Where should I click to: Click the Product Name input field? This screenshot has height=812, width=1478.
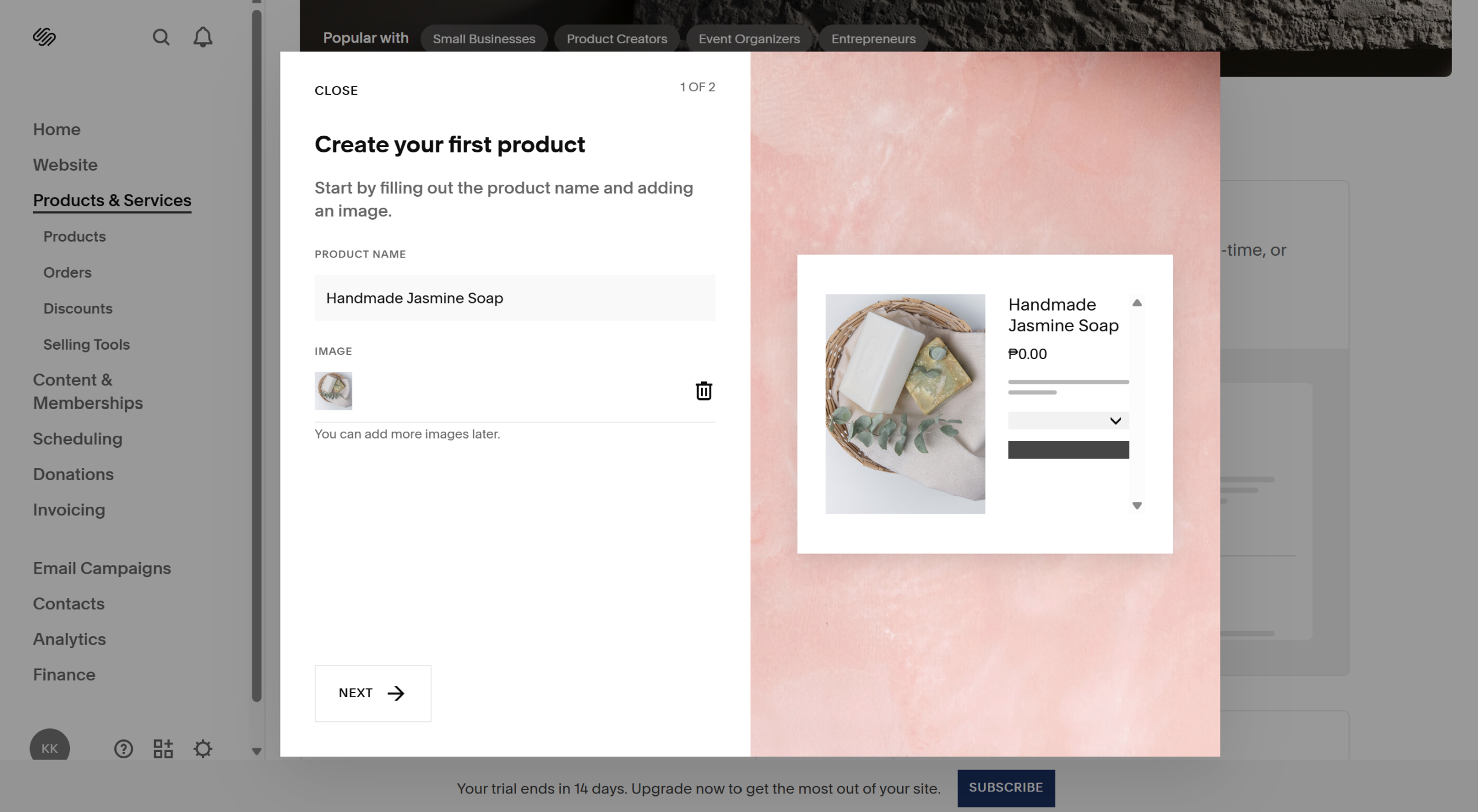click(514, 298)
